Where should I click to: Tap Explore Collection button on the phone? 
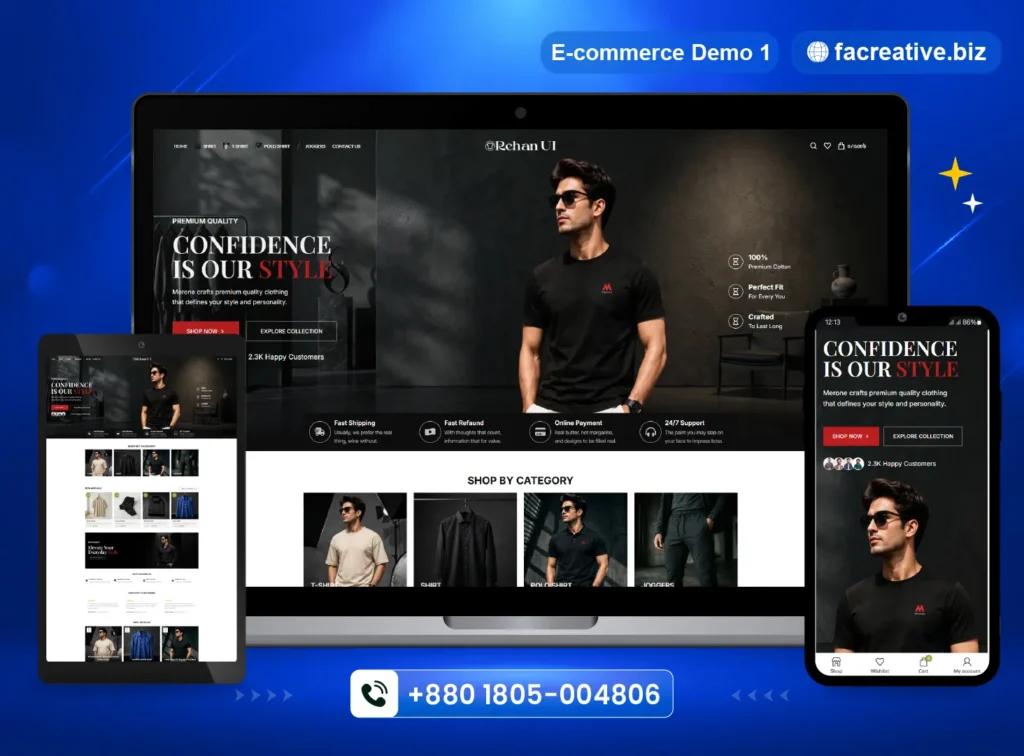click(x=923, y=436)
